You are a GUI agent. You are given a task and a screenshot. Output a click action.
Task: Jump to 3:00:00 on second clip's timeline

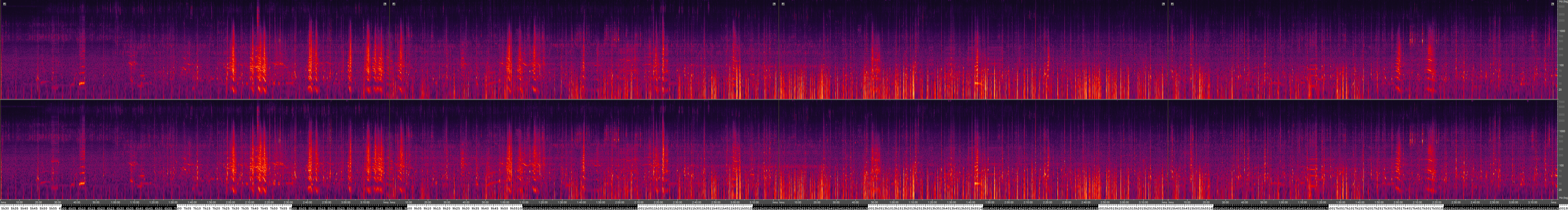click(735, 202)
